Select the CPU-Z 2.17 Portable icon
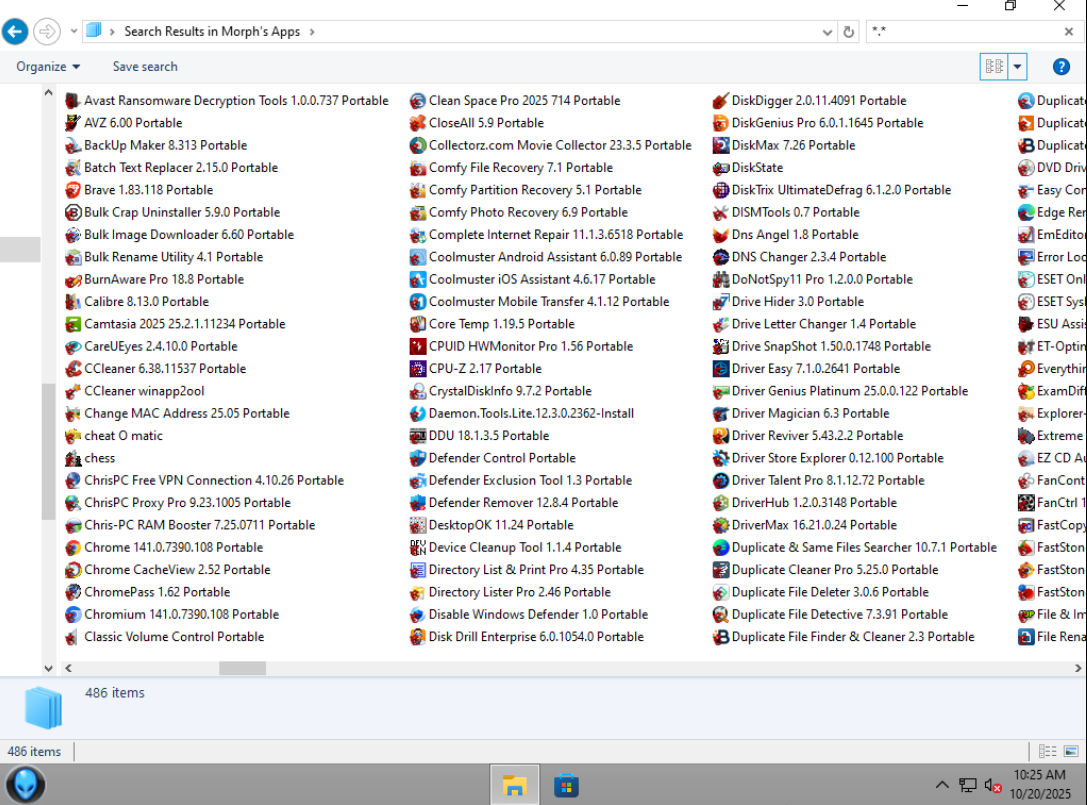Screen dimensions: 1087x805 point(417,369)
